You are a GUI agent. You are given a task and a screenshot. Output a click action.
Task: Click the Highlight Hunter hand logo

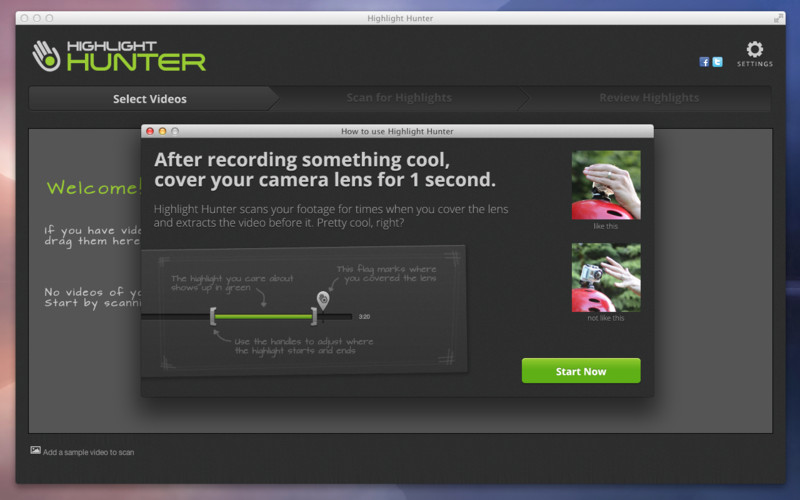45,56
